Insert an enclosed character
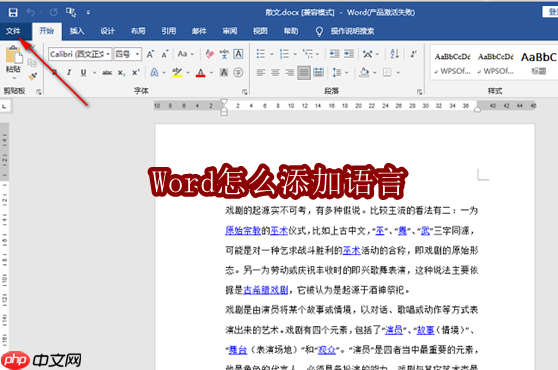Viewport: 558px width, 370px height. point(238,73)
